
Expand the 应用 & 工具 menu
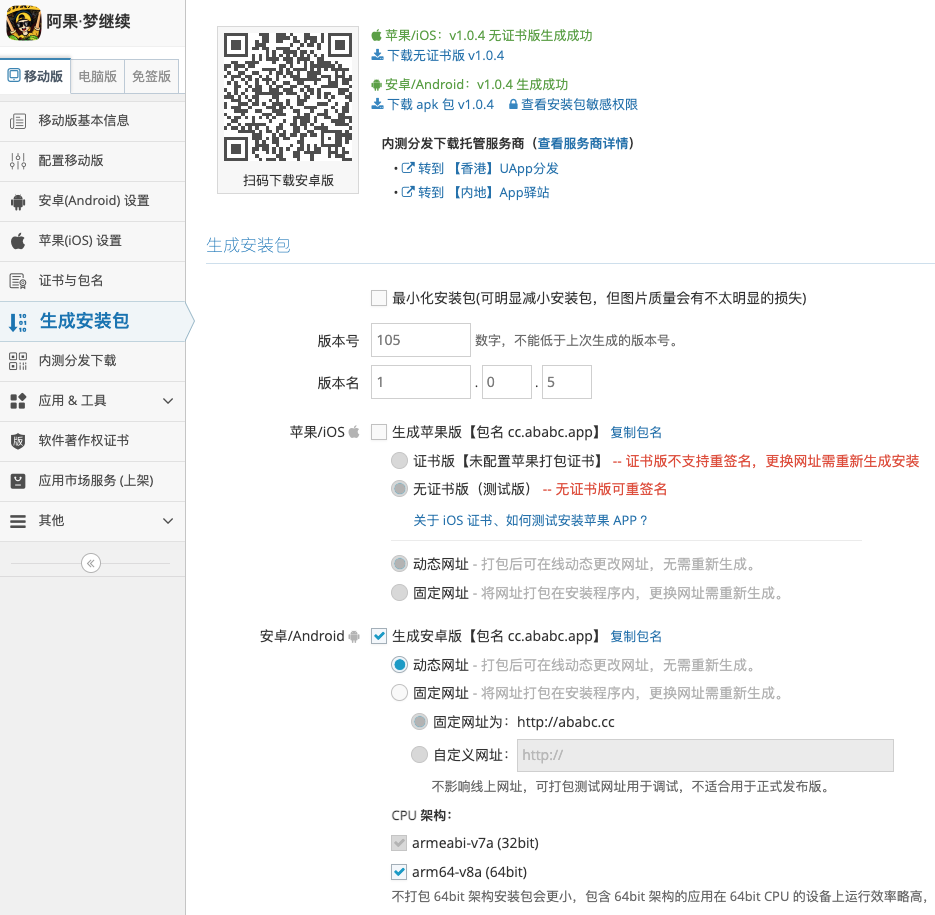(x=167, y=401)
